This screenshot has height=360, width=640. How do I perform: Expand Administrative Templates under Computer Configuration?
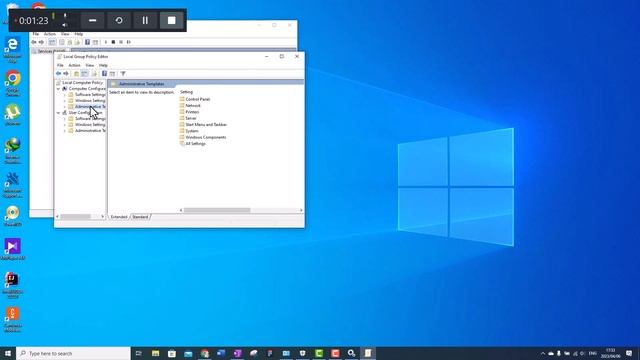click(64, 107)
